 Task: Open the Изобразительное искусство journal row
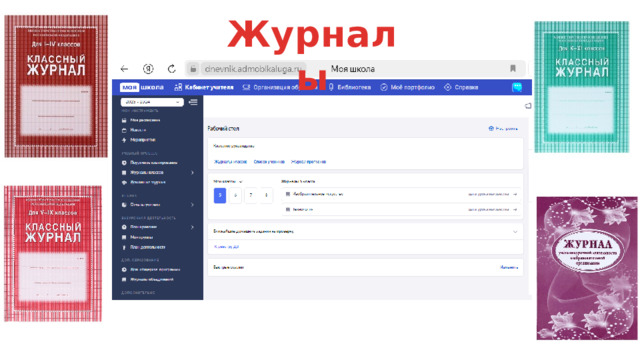pos(401,194)
